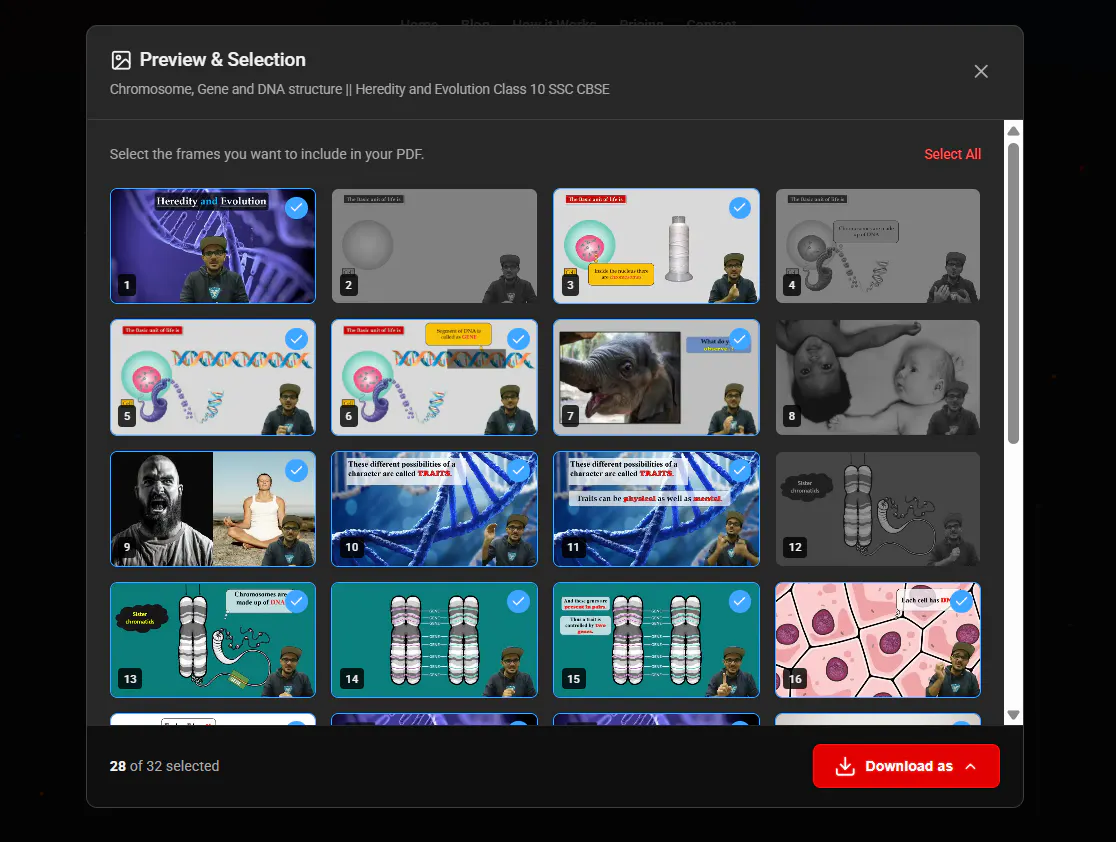This screenshot has width=1116, height=842.
Task: Click the number 5 badge on frame
Action: tap(127, 416)
